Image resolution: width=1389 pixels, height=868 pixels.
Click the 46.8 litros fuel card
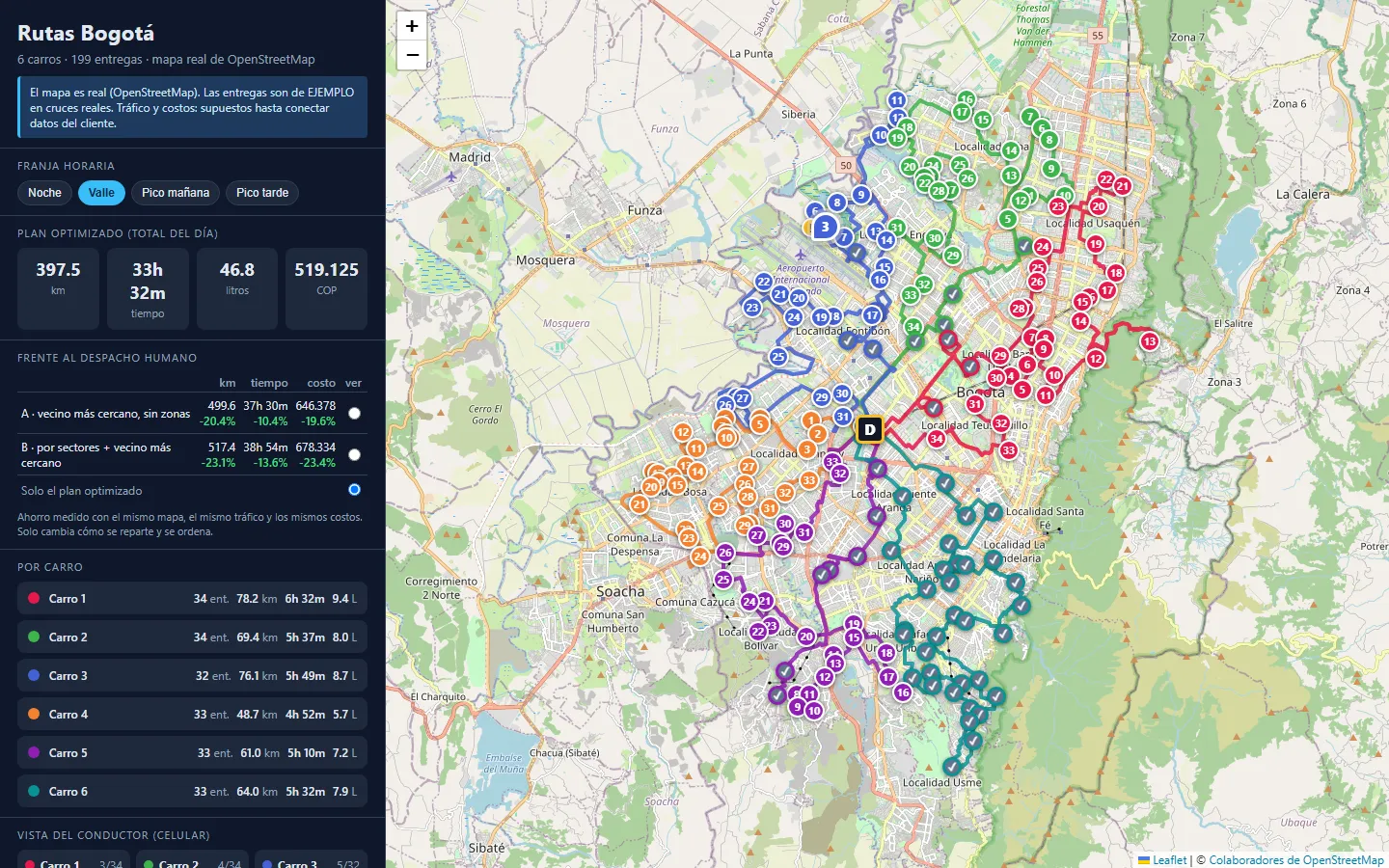click(237, 289)
